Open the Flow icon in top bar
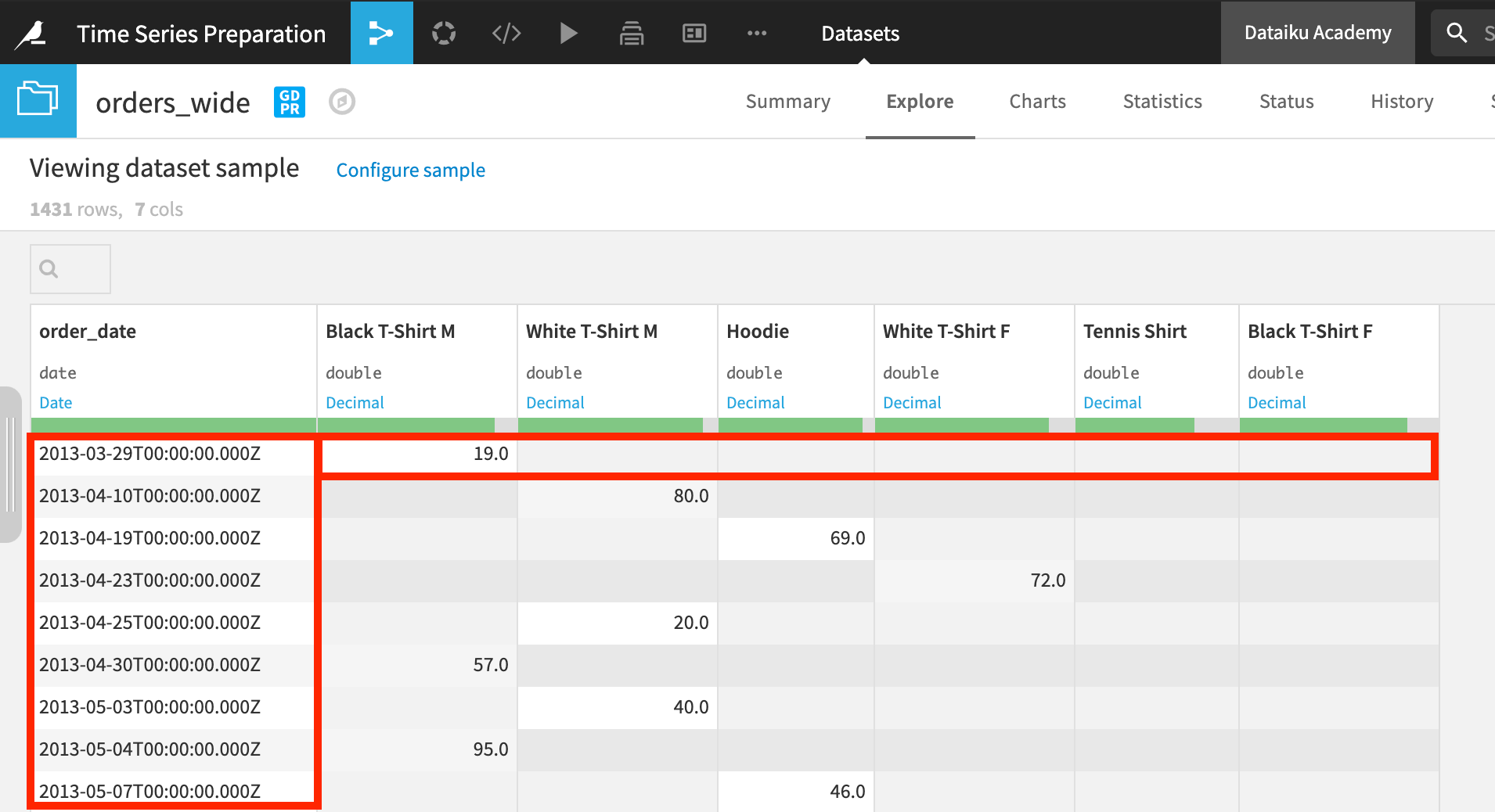 (x=382, y=33)
